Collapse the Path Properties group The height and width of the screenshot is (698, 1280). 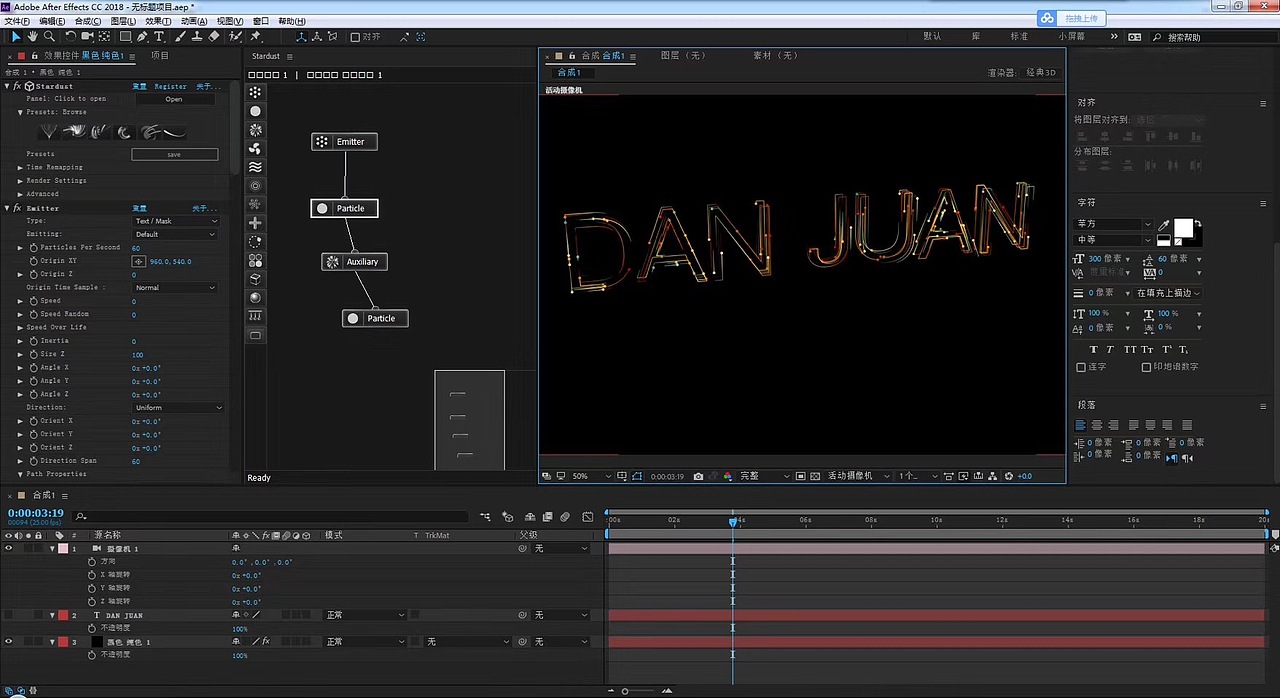tap(20, 474)
